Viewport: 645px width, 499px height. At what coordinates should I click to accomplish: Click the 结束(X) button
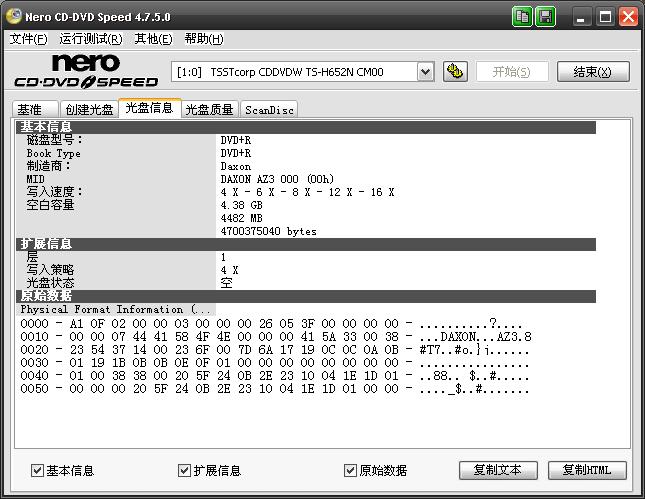593,72
